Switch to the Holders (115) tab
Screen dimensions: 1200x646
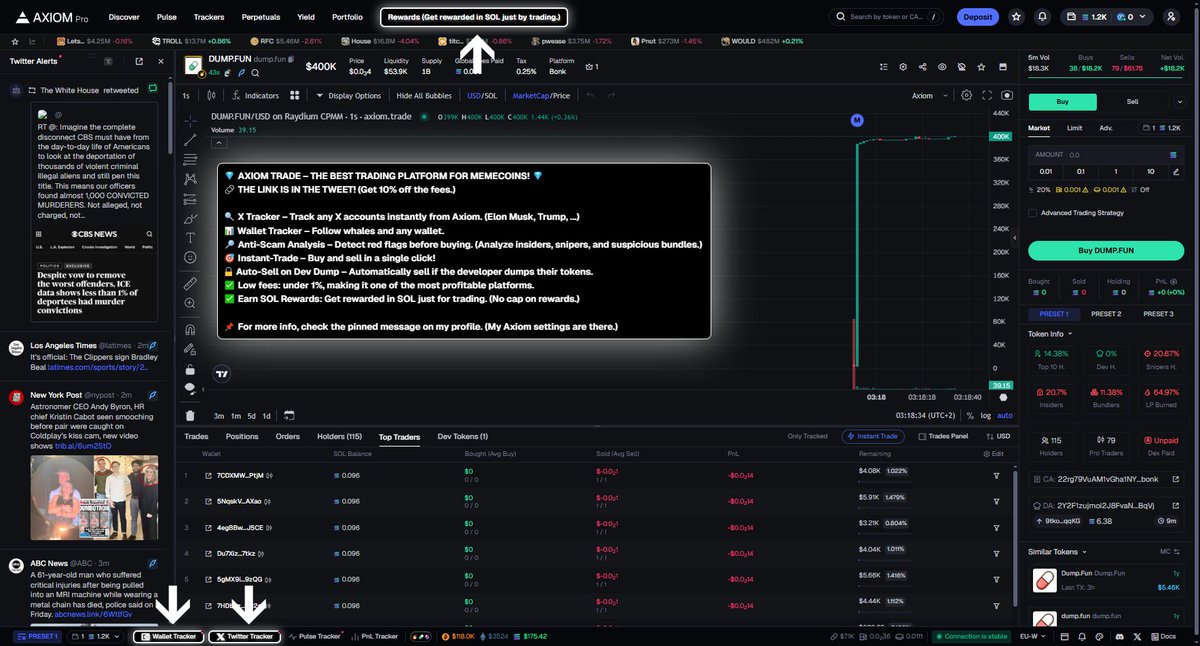(339, 437)
